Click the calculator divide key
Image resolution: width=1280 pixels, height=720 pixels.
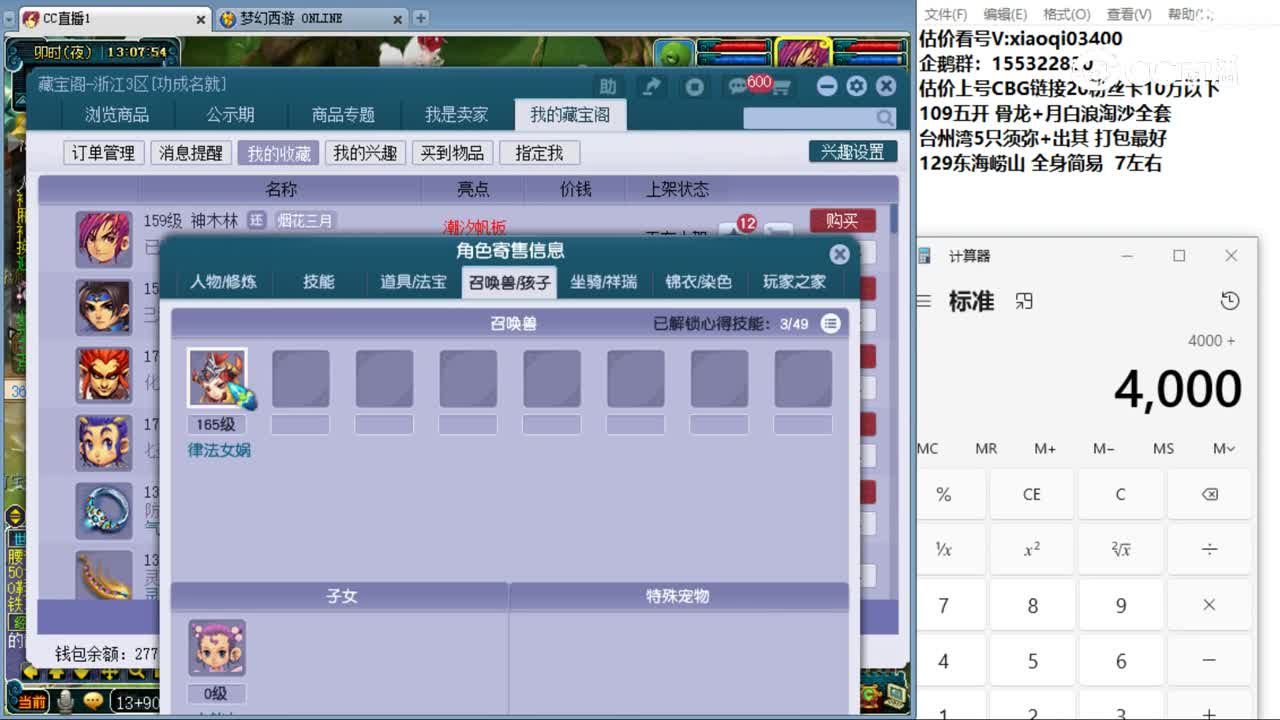(x=1209, y=549)
